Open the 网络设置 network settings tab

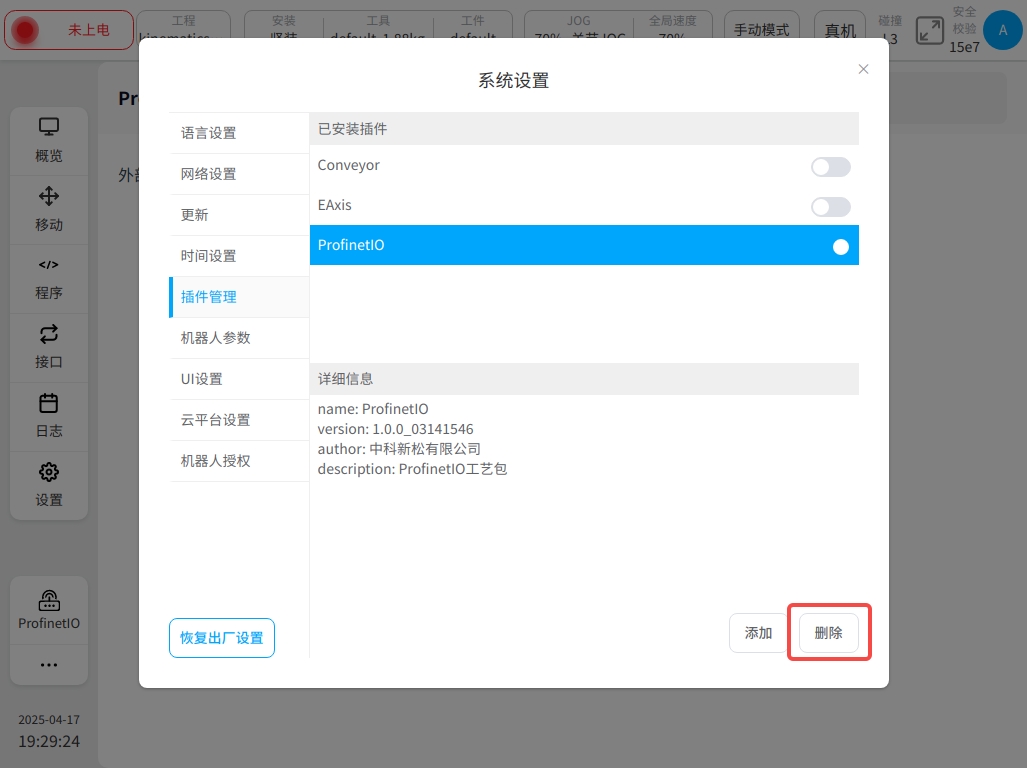click(x=209, y=174)
